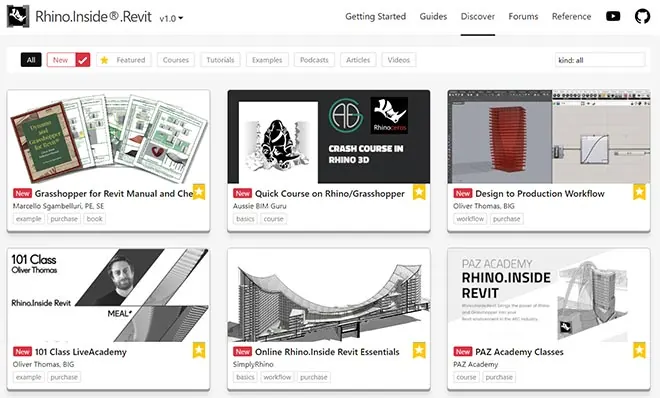Image resolution: width=660 pixels, height=398 pixels.
Task: Click the Rhino logo icon in the header
Action: tap(18, 16)
